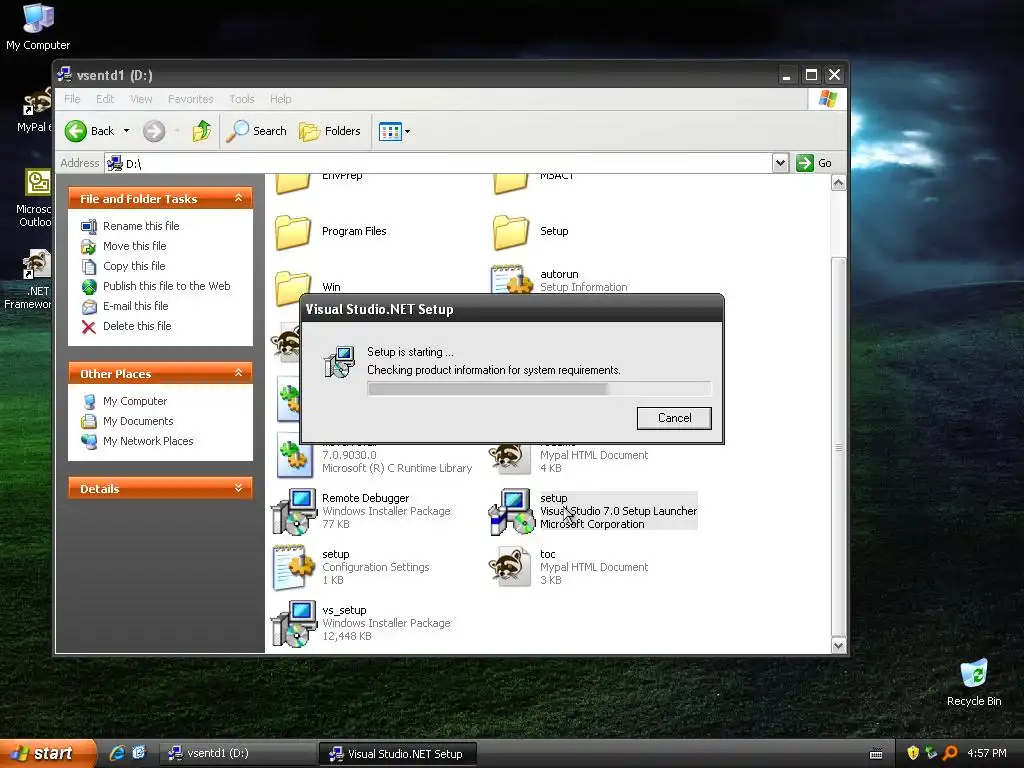The image size is (1024, 768).
Task: Open My Computer in Other Places
Action: coord(135,401)
